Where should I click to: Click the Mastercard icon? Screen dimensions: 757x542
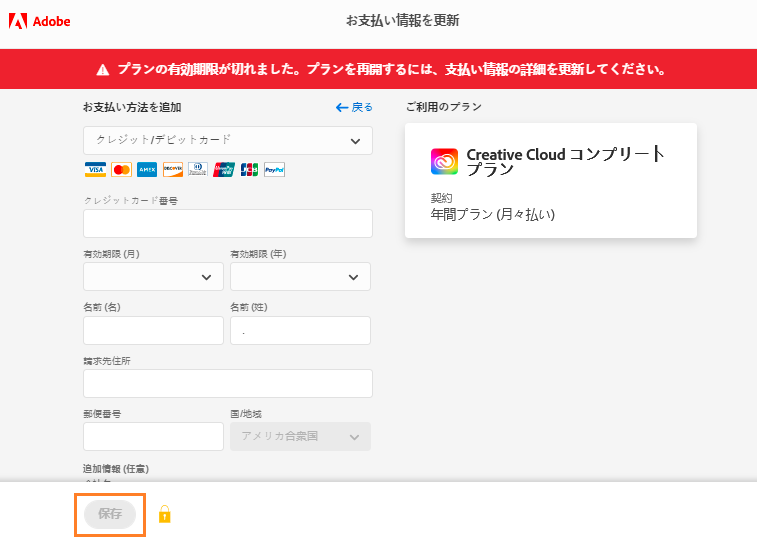coord(121,170)
